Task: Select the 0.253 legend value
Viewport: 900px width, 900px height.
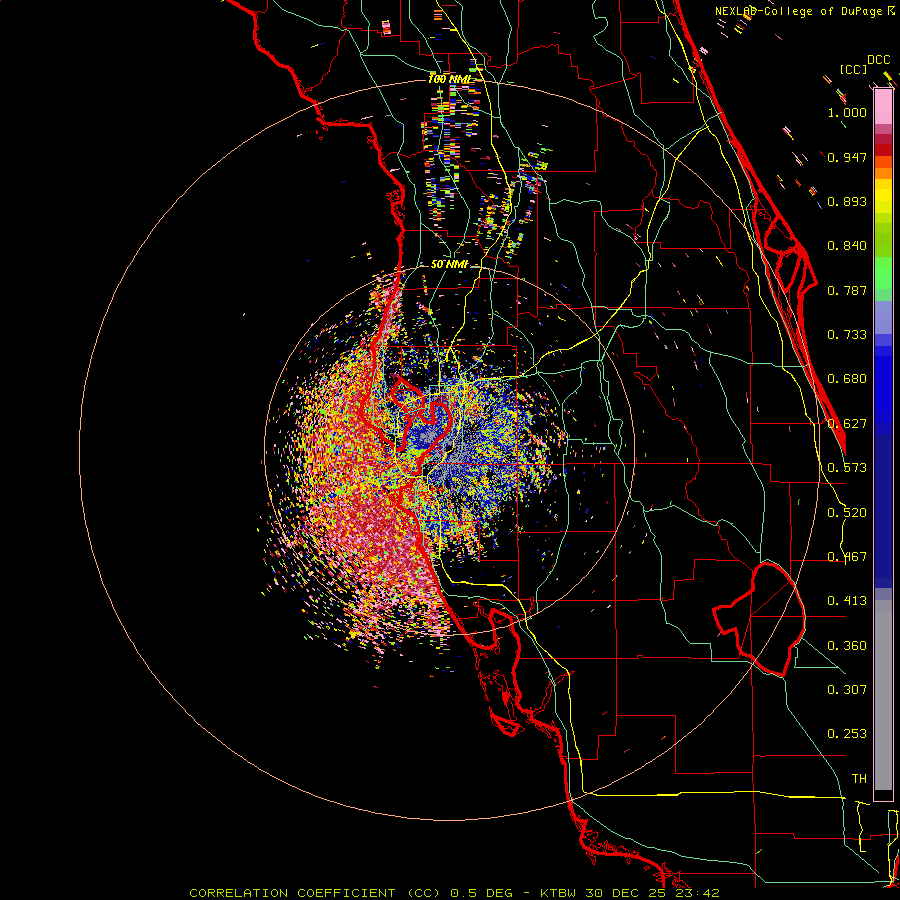Action: click(847, 734)
